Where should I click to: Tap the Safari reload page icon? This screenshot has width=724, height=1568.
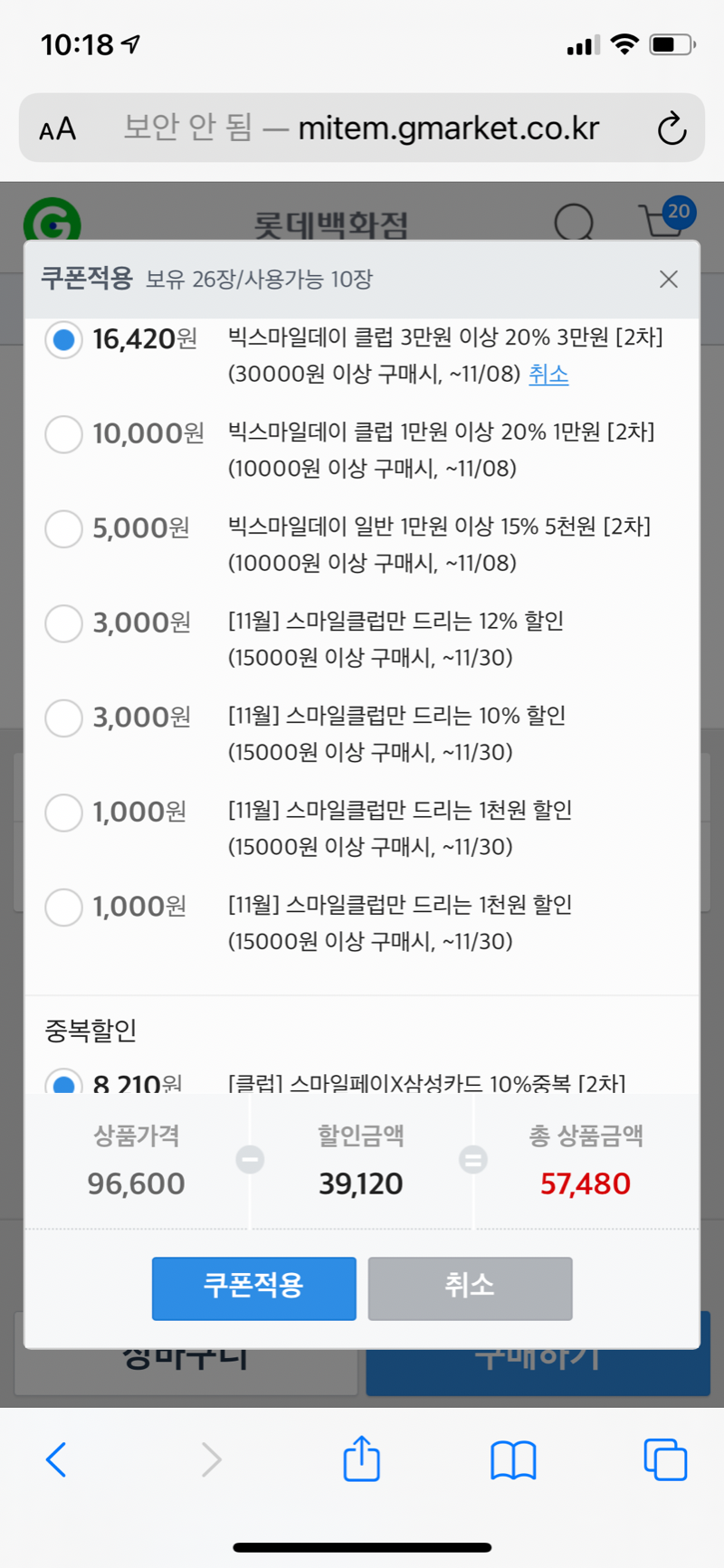pyautogui.click(x=672, y=128)
